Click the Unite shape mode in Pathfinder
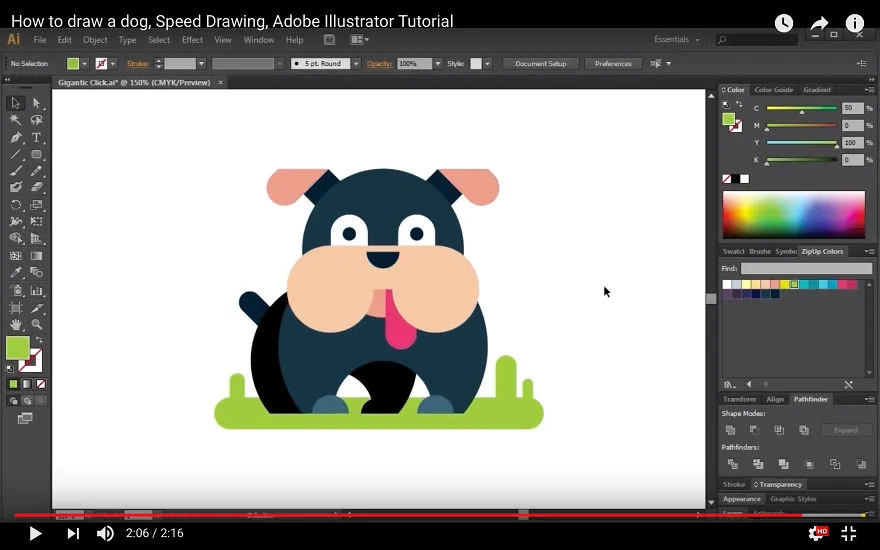This screenshot has width=880, height=550. click(x=730, y=430)
